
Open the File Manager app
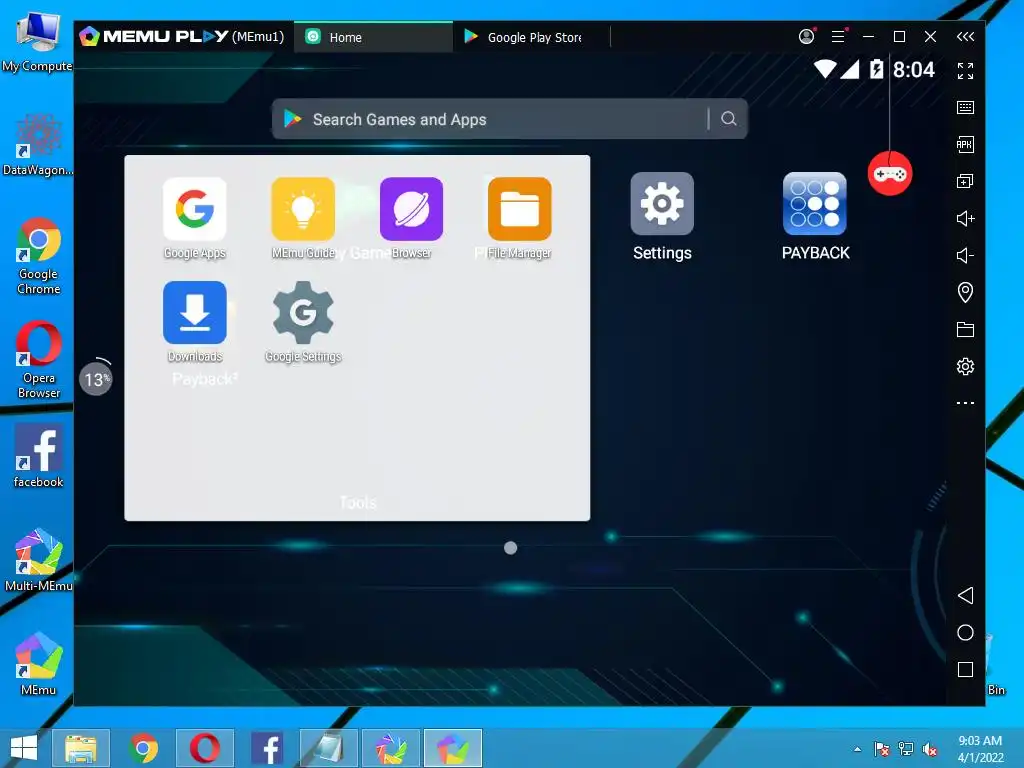pyautogui.click(x=520, y=209)
